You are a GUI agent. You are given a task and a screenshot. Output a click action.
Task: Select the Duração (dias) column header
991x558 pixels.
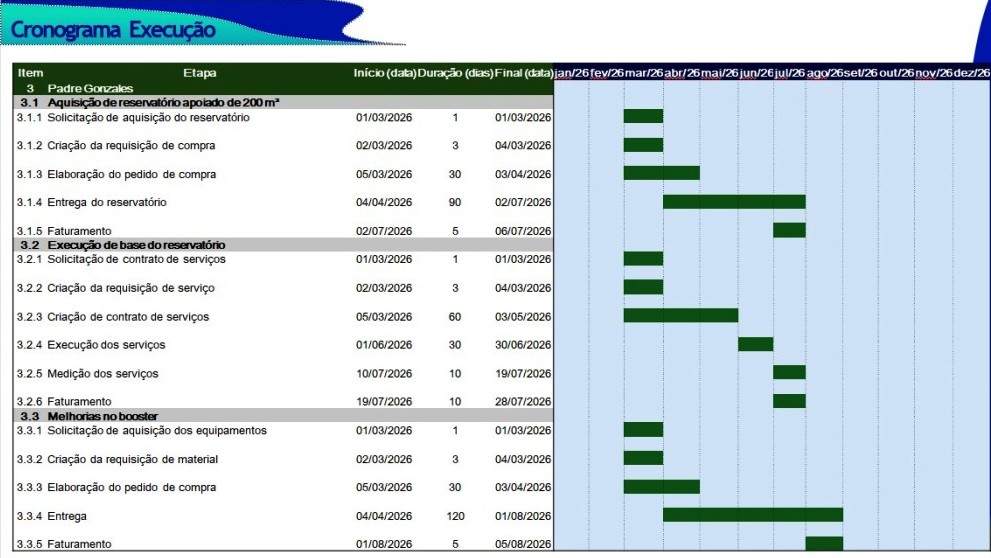455,73
